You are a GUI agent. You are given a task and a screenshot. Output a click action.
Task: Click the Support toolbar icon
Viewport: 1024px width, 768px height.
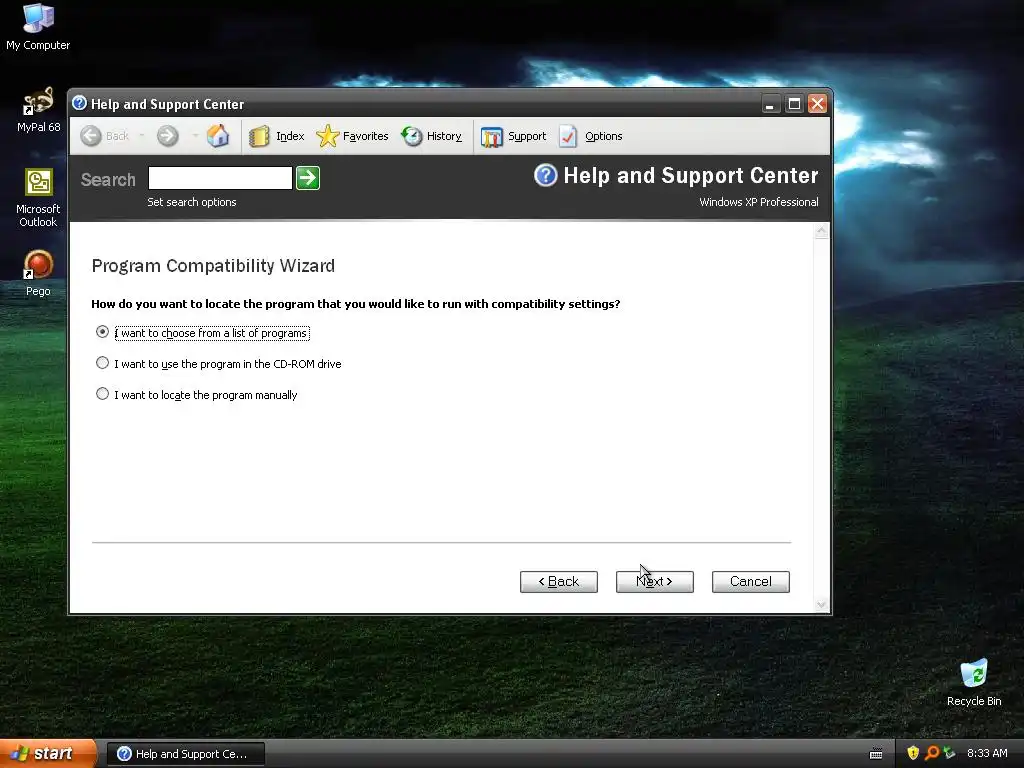tap(492, 136)
